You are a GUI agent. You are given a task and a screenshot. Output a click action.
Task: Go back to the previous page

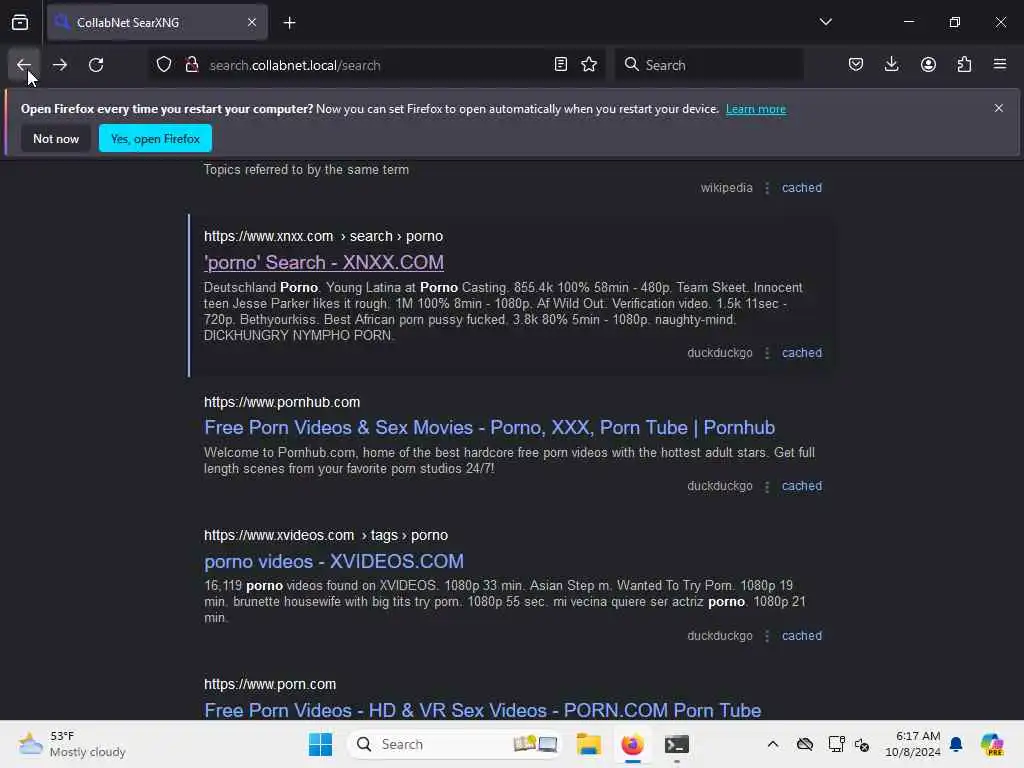click(24, 65)
